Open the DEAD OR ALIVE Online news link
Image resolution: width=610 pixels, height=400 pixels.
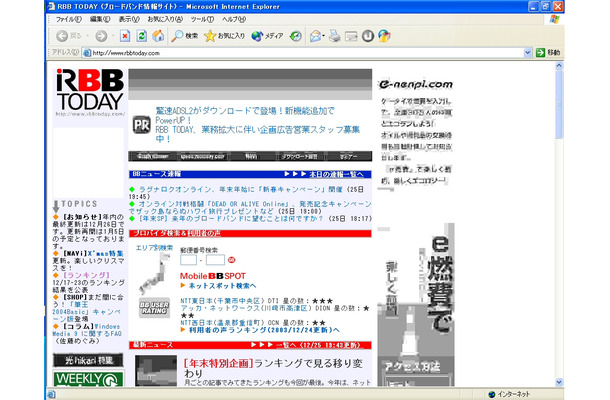coord(250,207)
